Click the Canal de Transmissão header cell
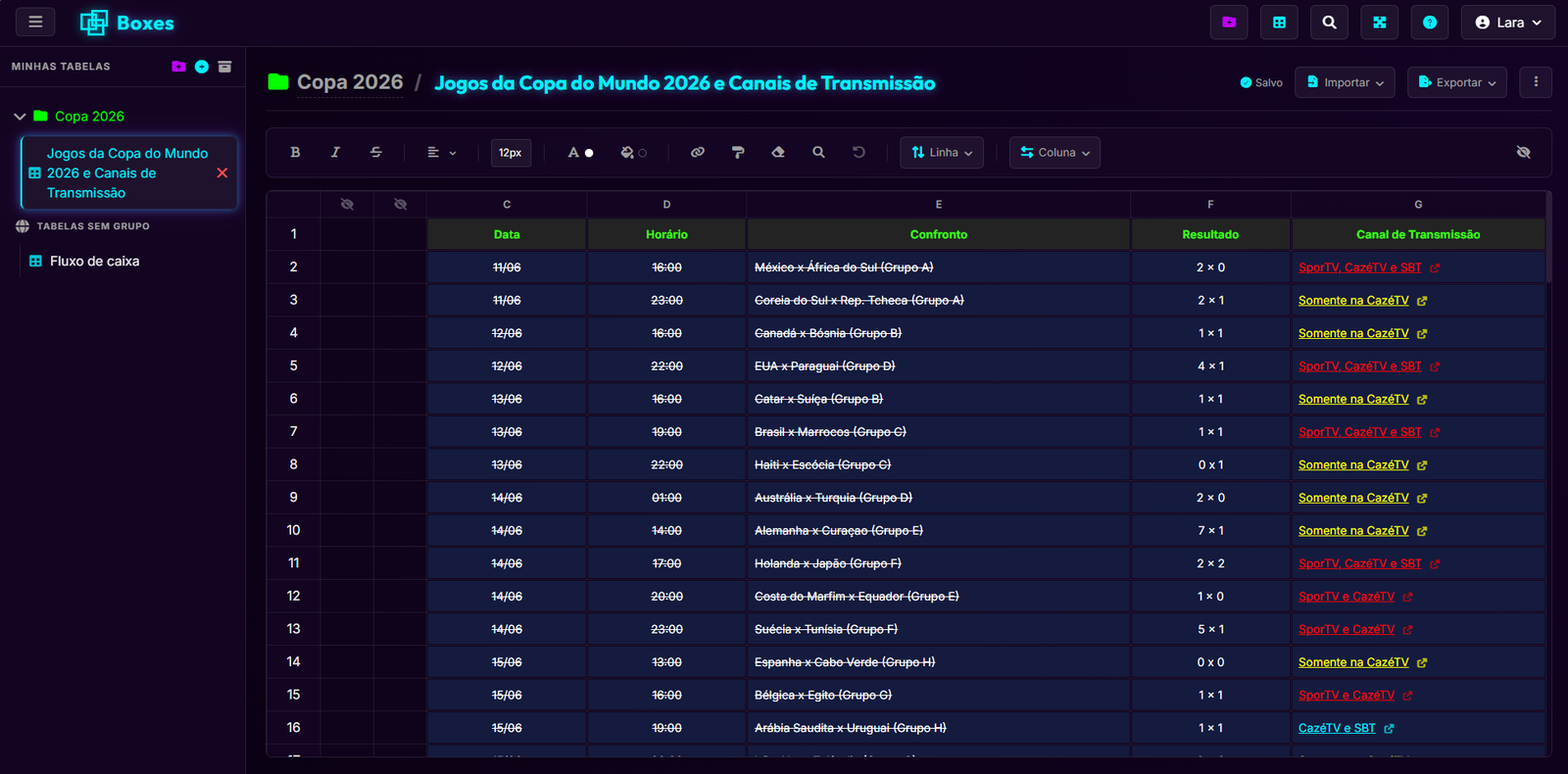 tap(1418, 235)
